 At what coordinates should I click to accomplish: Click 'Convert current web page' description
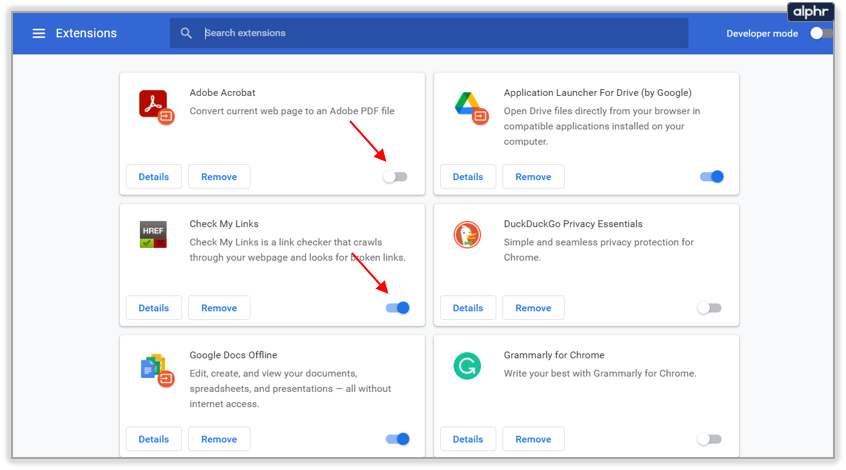pos(292,111)
